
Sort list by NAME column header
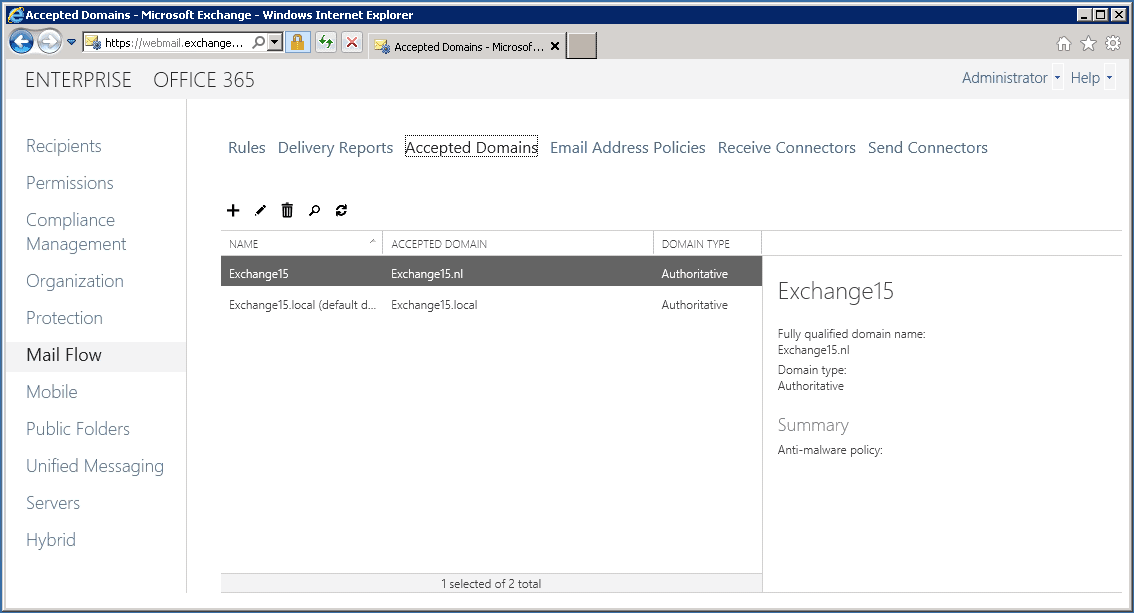click(302, 244)
